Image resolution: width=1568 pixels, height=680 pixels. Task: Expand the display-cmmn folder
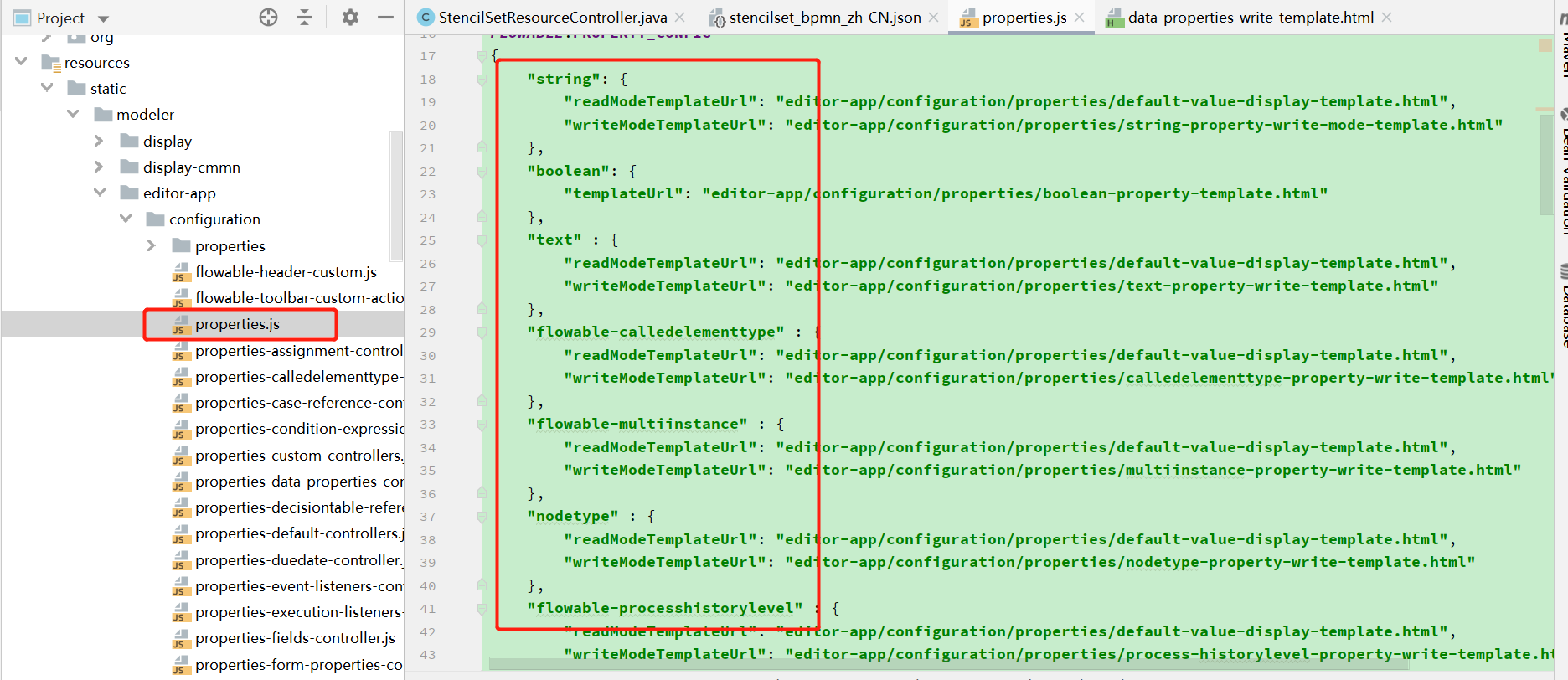99,166
